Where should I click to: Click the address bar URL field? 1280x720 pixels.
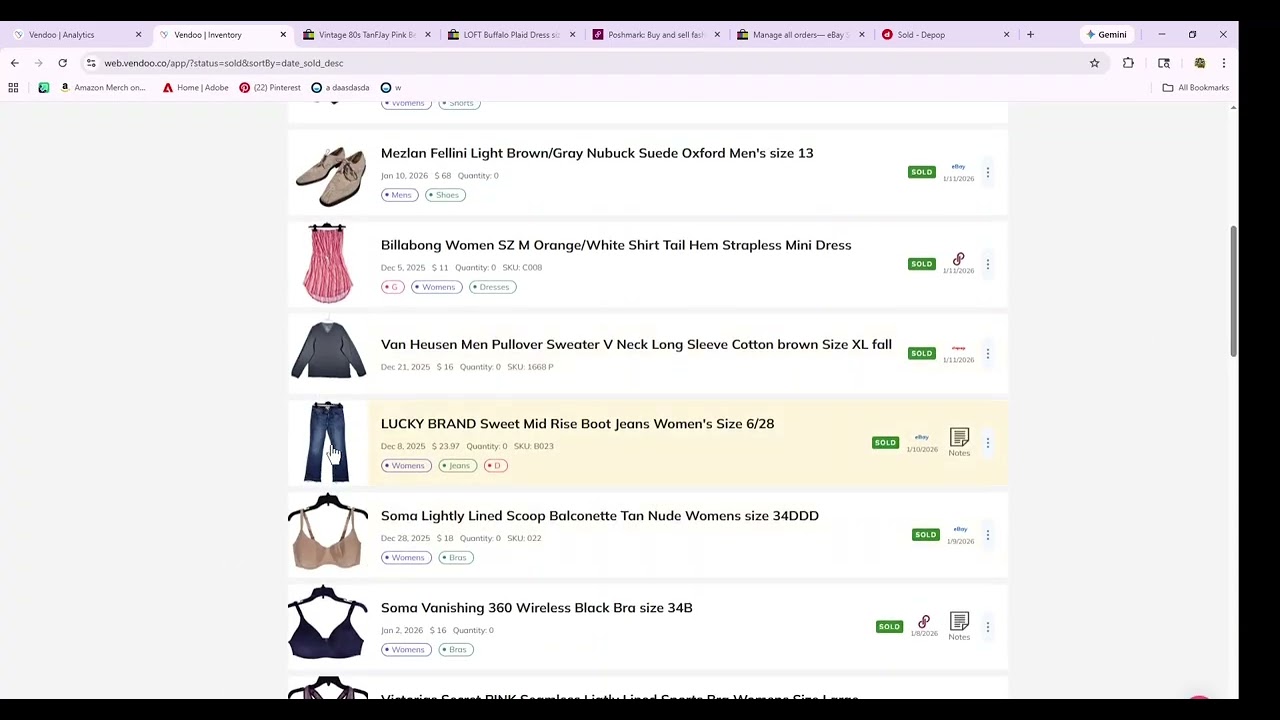(590, 63)
